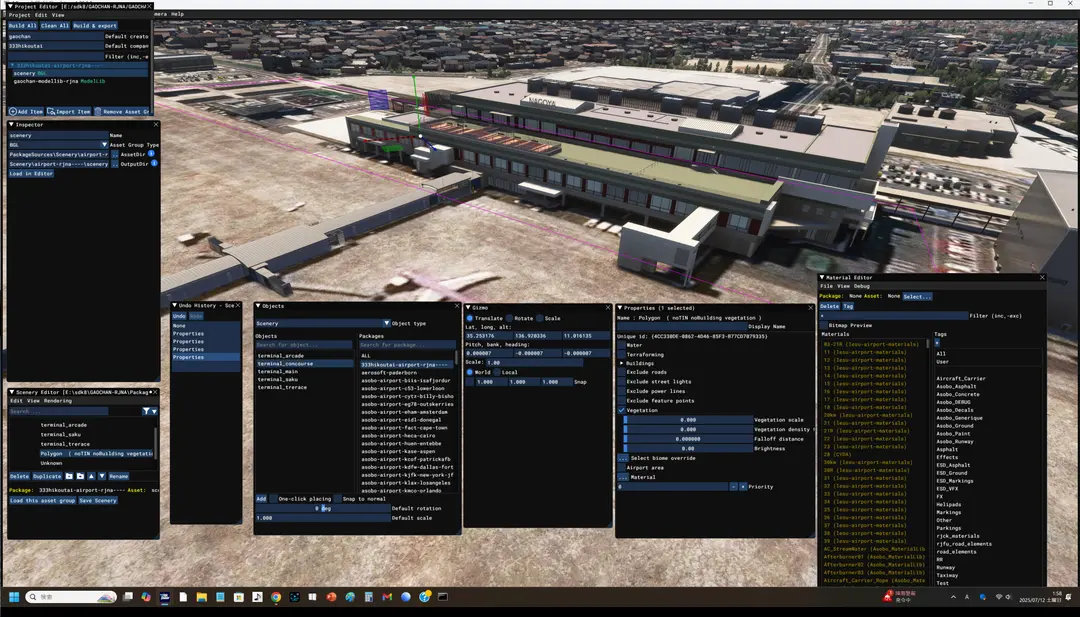1080x617 pixels.
Task: Close the Gizmo window
Action: (608, 308)
